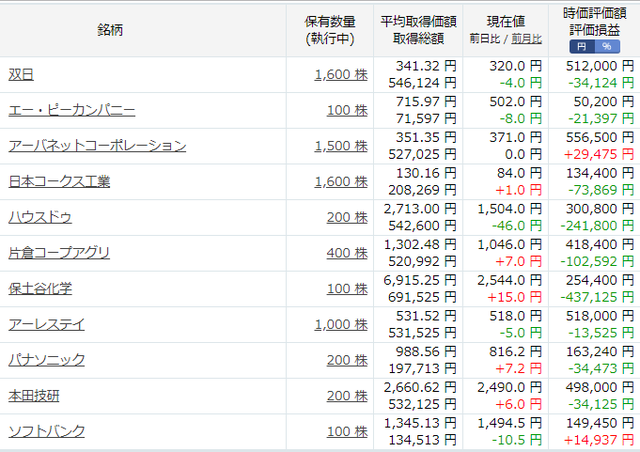The image size is (640, 452).
Task: Click 400 株 quantity for 片倉コープアグリ
Action: pyautogui.click(x=347, y=253)
